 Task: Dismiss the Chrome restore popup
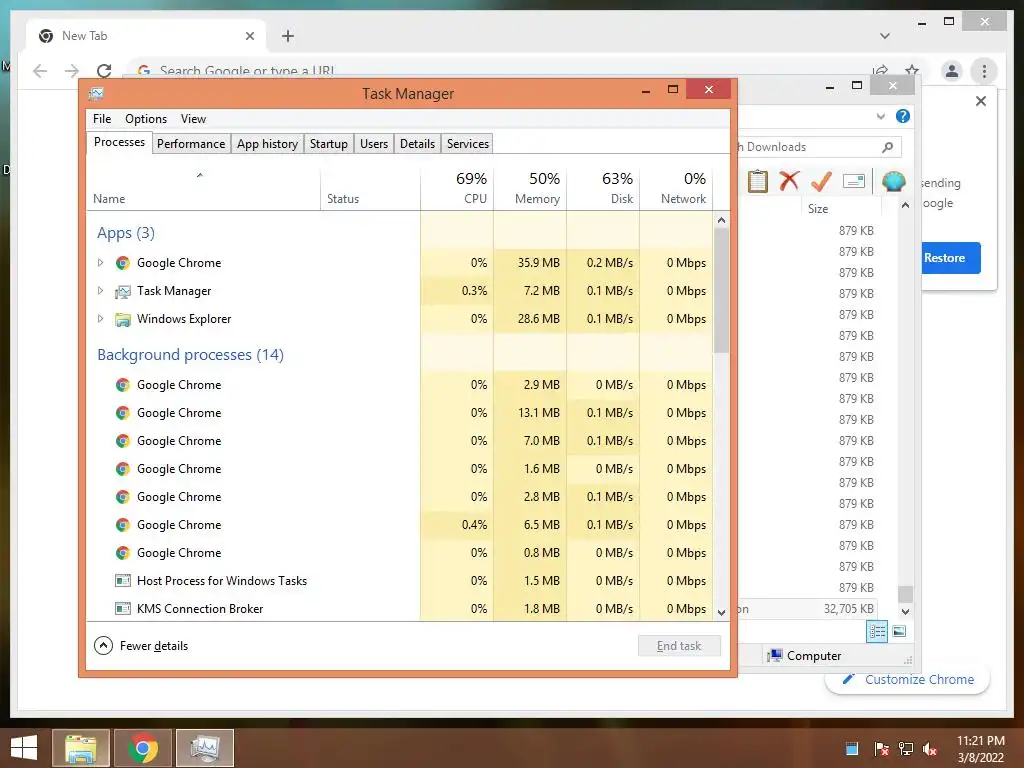click(980, 101)
